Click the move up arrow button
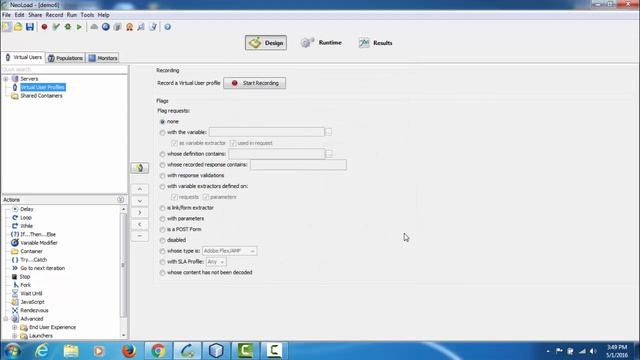 (x=140, y=189)
